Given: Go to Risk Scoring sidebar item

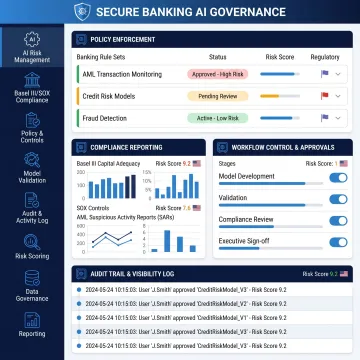Looking at the screenshot, I should pos(32,247).
